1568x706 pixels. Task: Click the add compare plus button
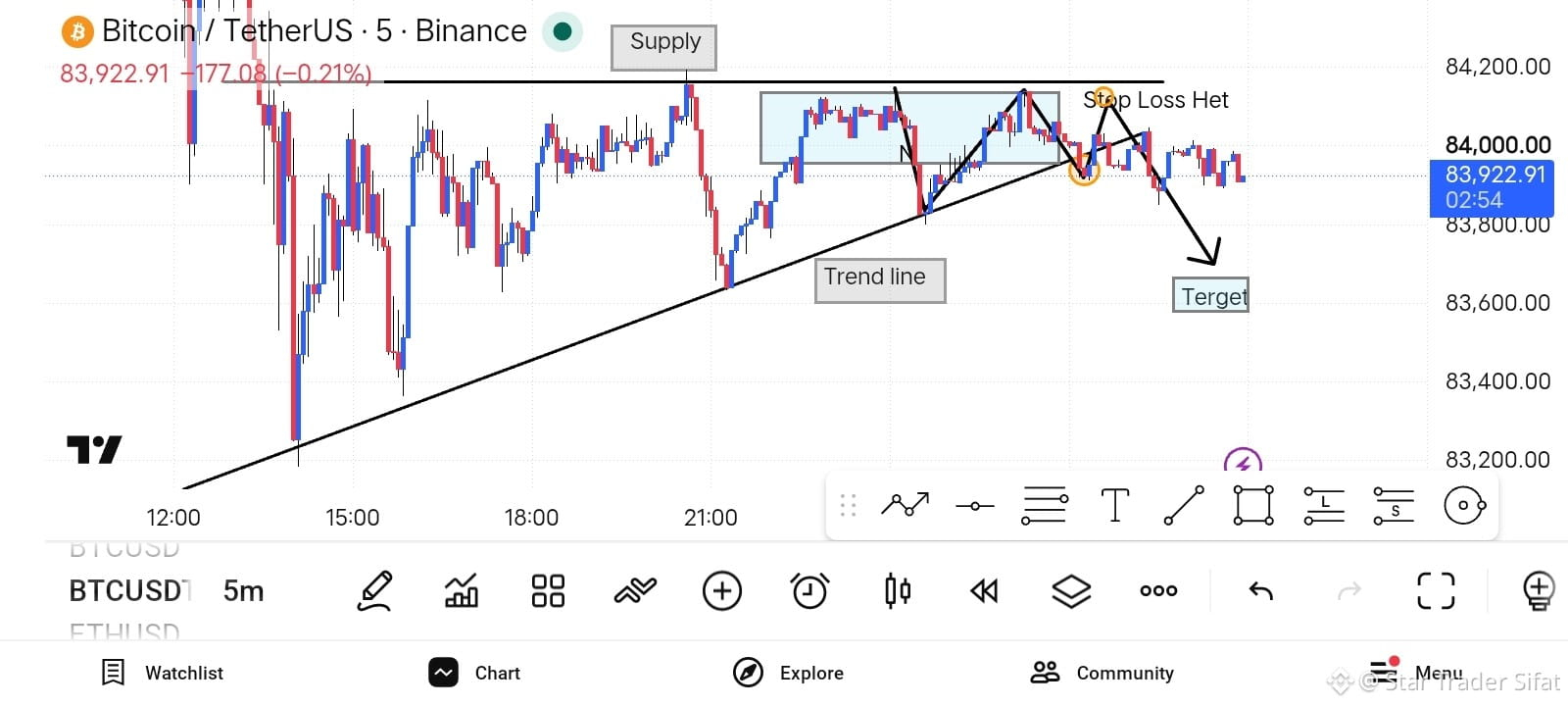(x=722, y=591)
